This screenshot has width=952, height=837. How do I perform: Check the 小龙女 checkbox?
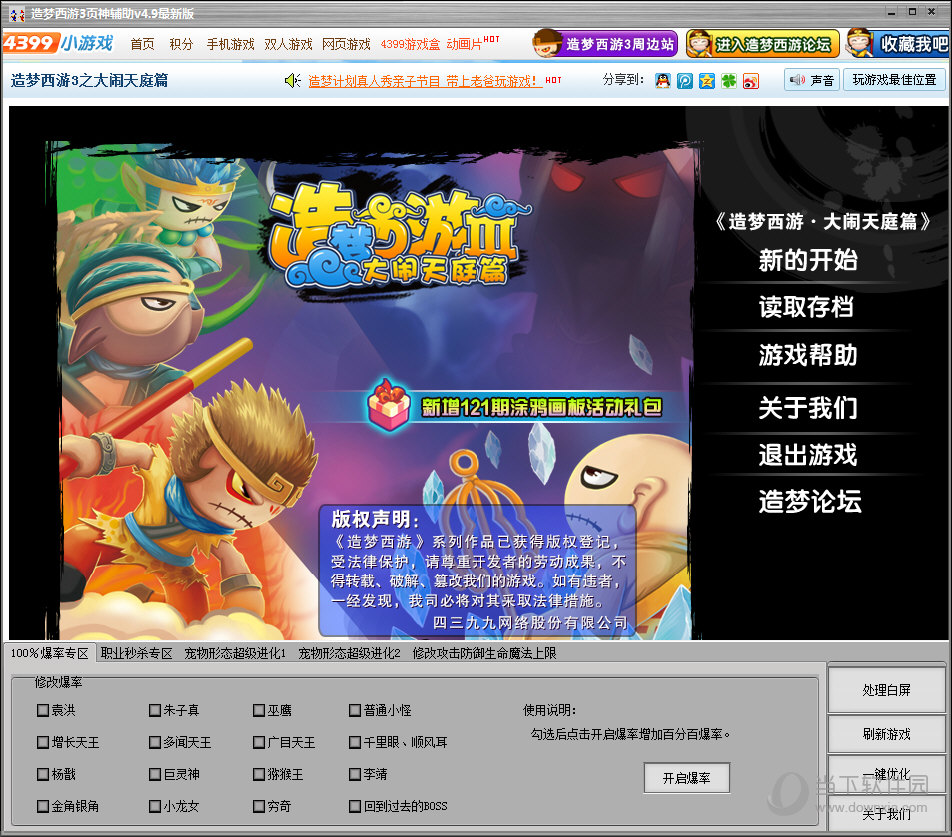coord(155,807)
